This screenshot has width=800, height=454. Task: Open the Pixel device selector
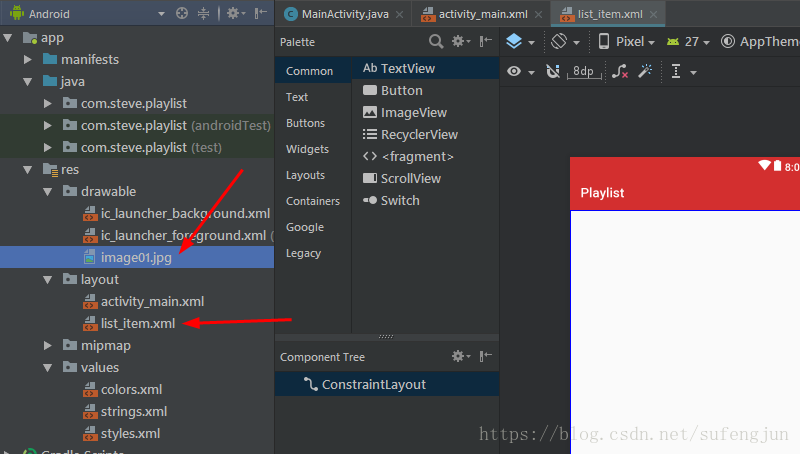point(626,41)
